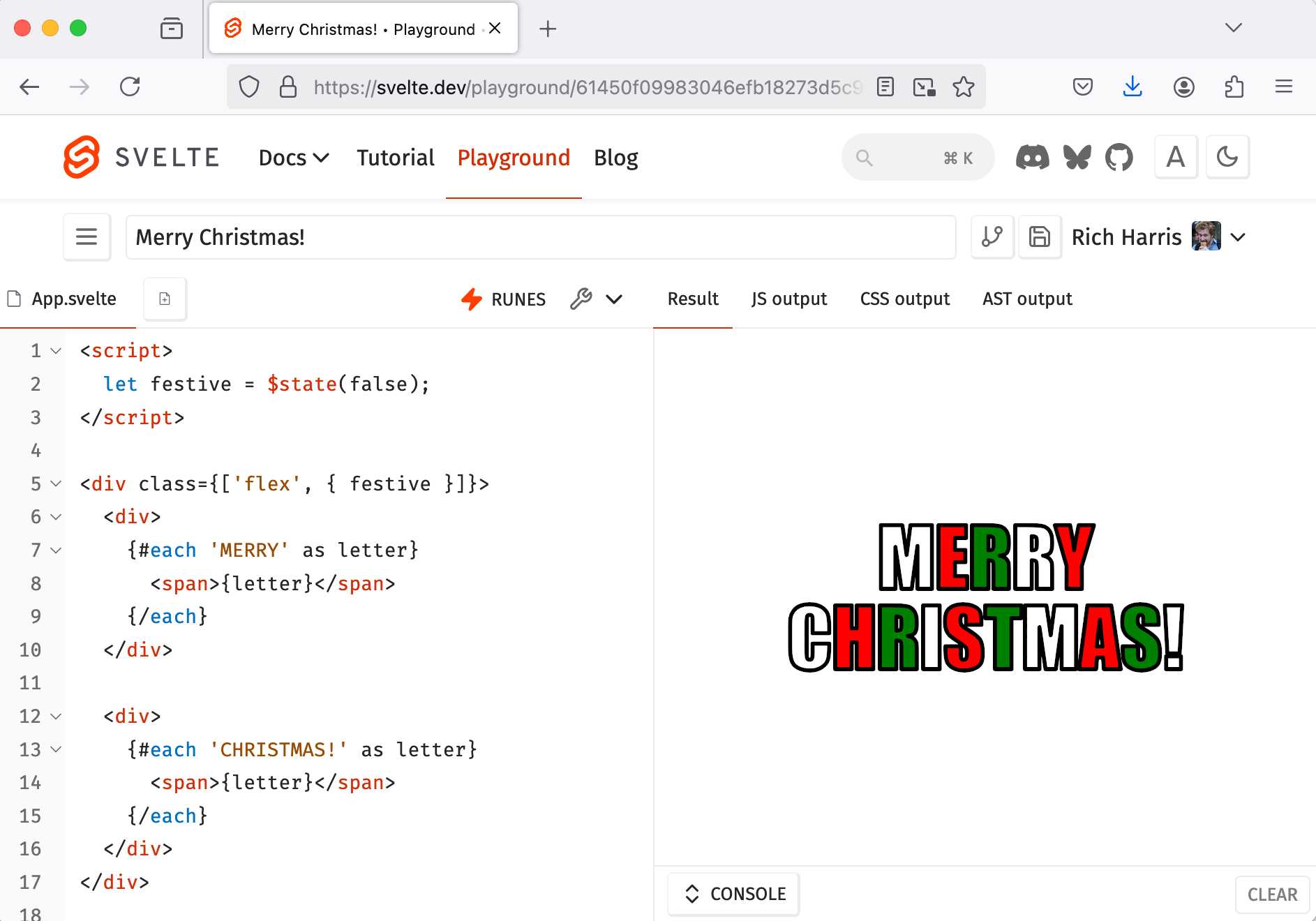This screenshot has height=921, width=1316.
Task: Open the Discord icon link
Action: [x=1032, y=158]
